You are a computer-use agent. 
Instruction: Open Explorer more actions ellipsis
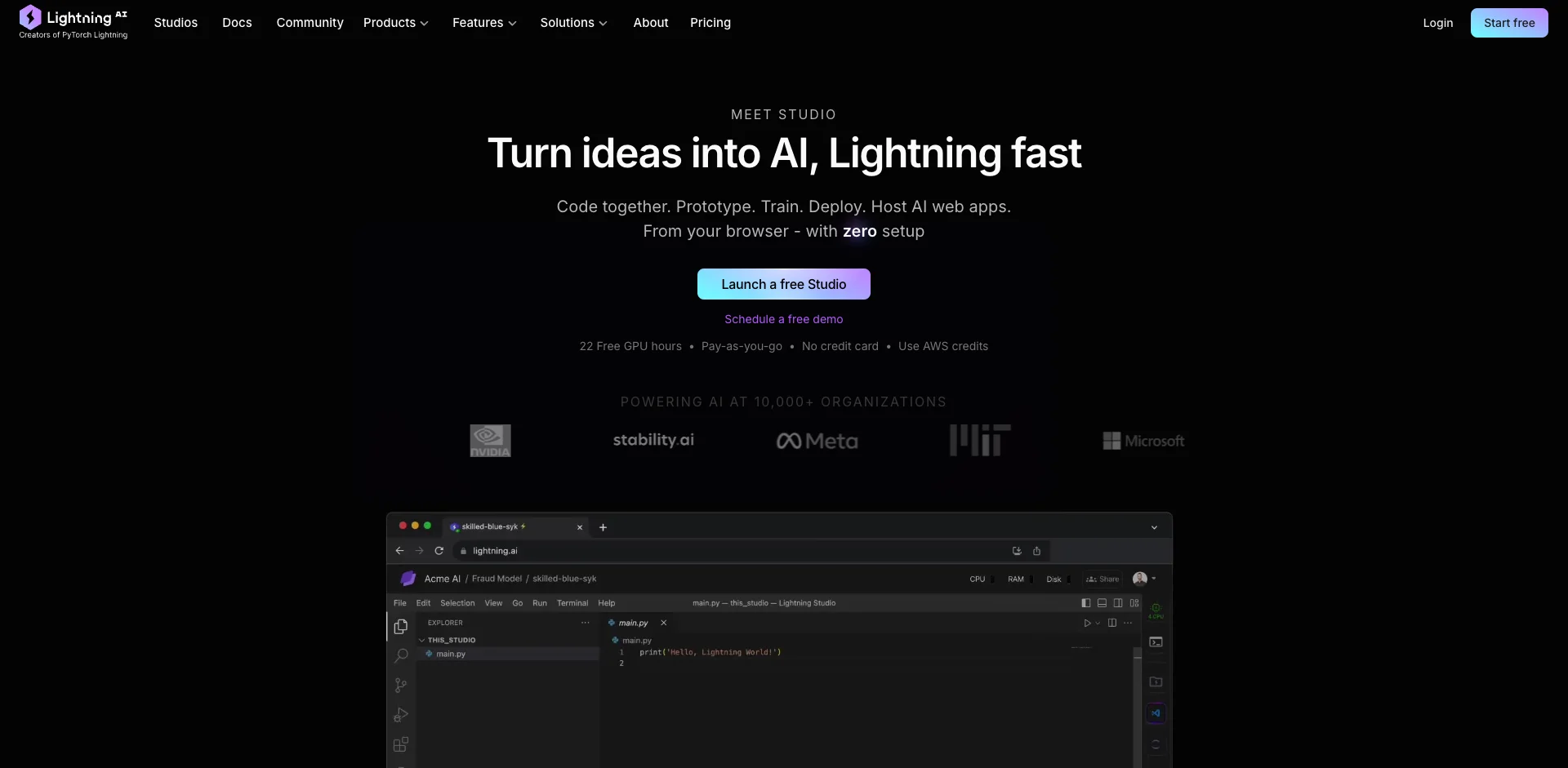pyautogui.click(x=585, y=623)
